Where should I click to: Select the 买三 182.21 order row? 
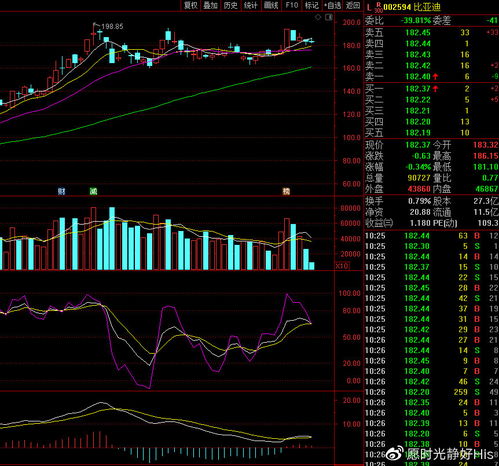pos(431,111)
